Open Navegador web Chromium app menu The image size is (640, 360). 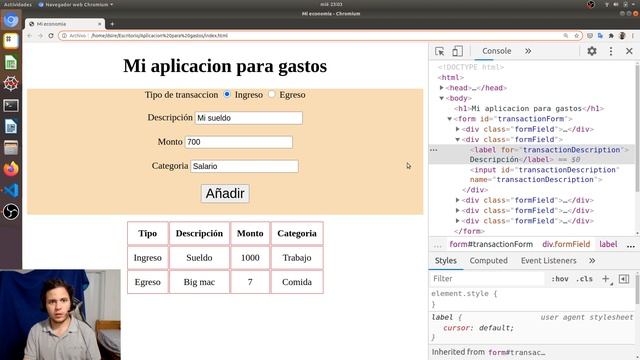click(x=76, y=4)
